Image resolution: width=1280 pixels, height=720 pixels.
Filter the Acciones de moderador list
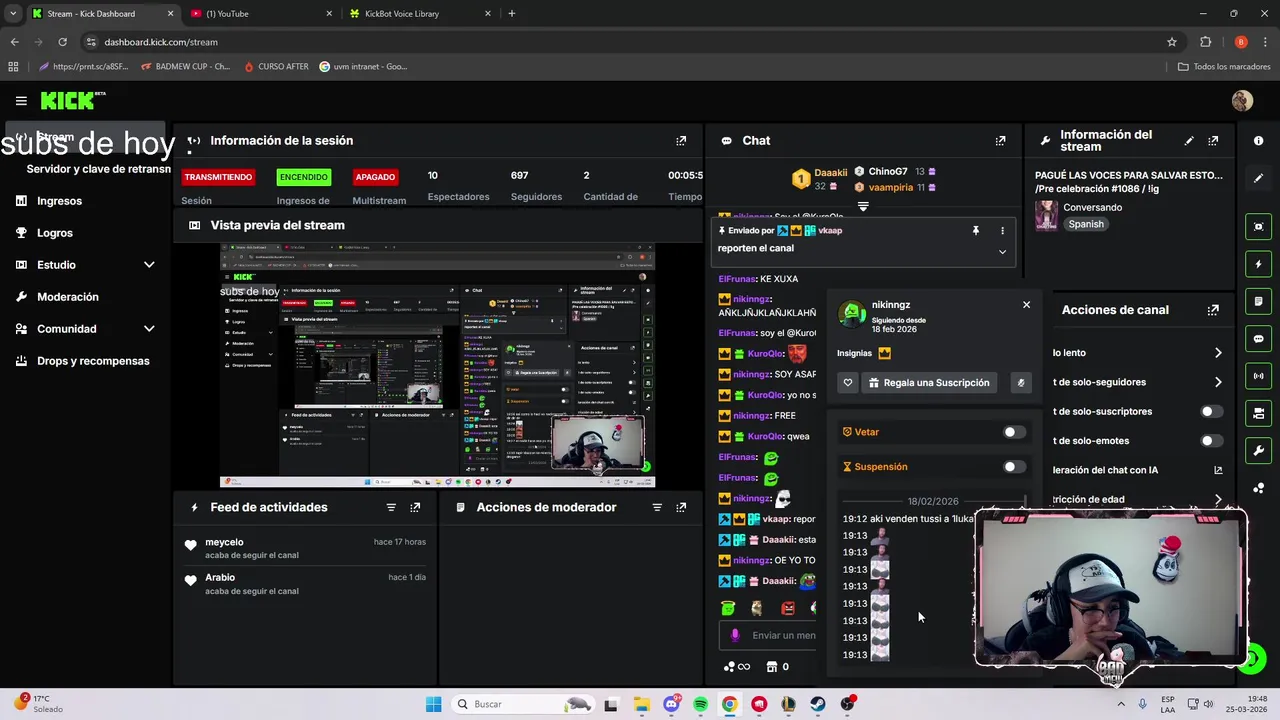point(657,508)
